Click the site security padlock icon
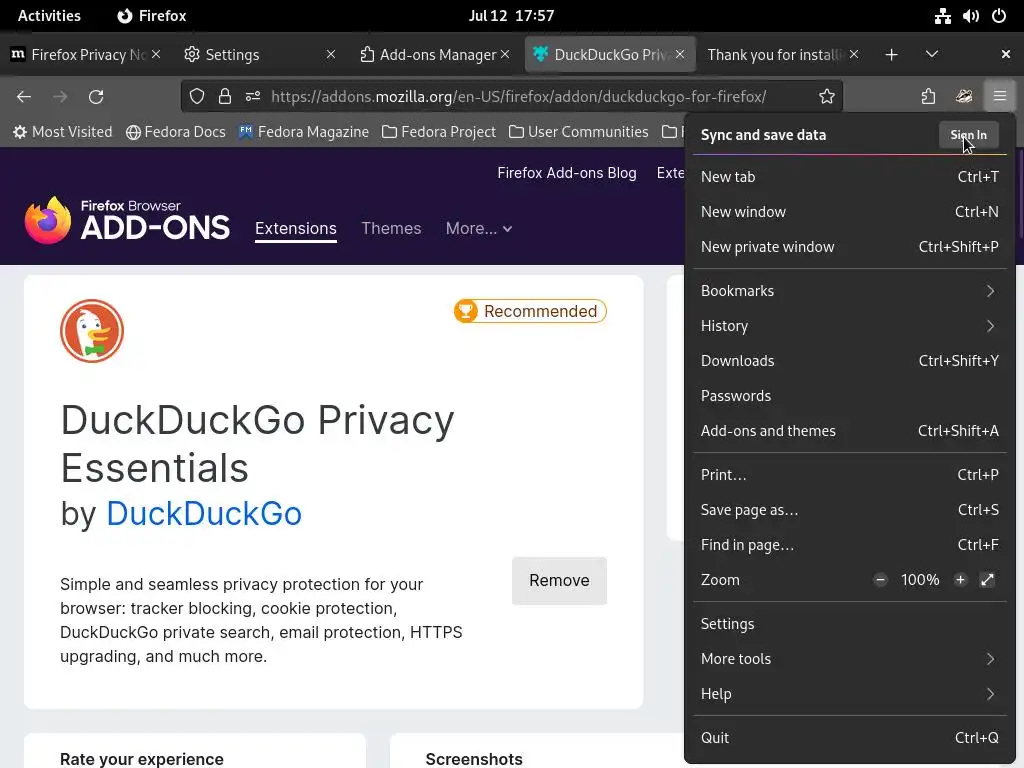1024x768 pixels. pyautogui.click(x=225, y=97)
